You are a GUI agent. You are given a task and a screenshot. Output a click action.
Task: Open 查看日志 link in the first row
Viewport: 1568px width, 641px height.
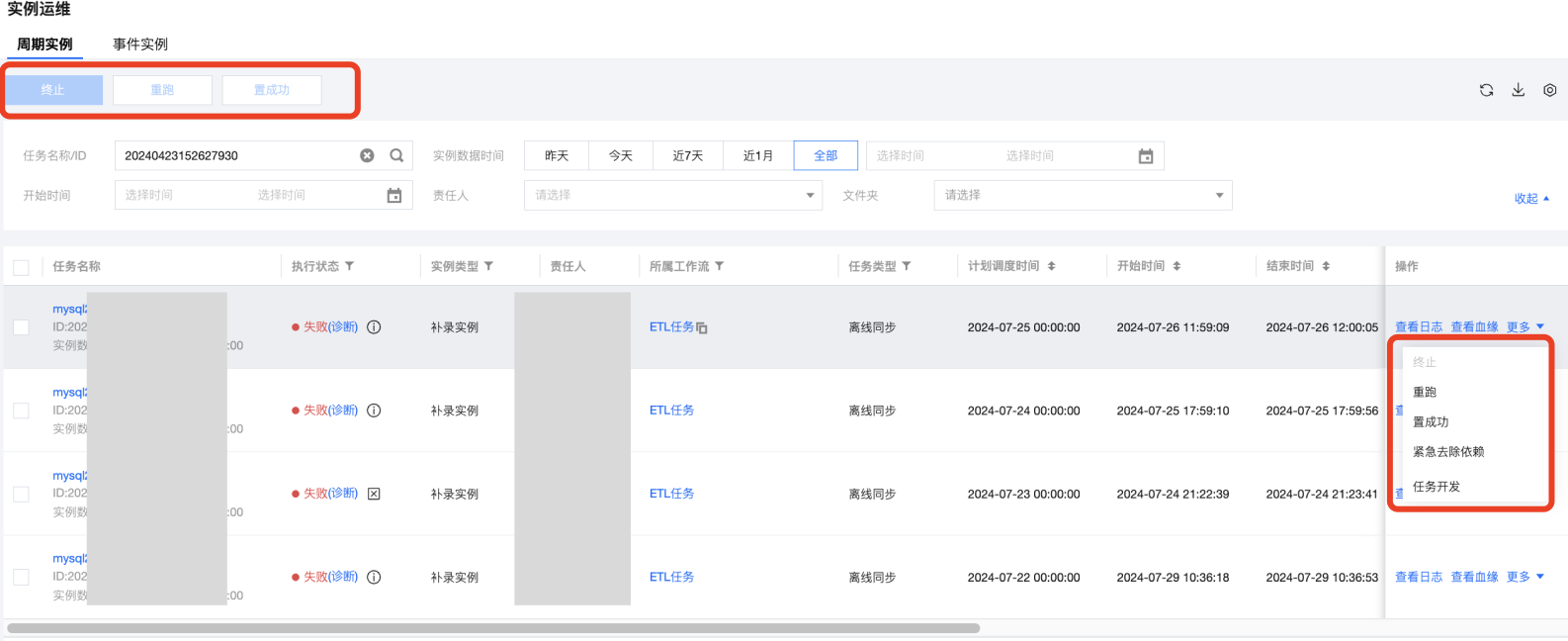click(x=1418, y=327)
